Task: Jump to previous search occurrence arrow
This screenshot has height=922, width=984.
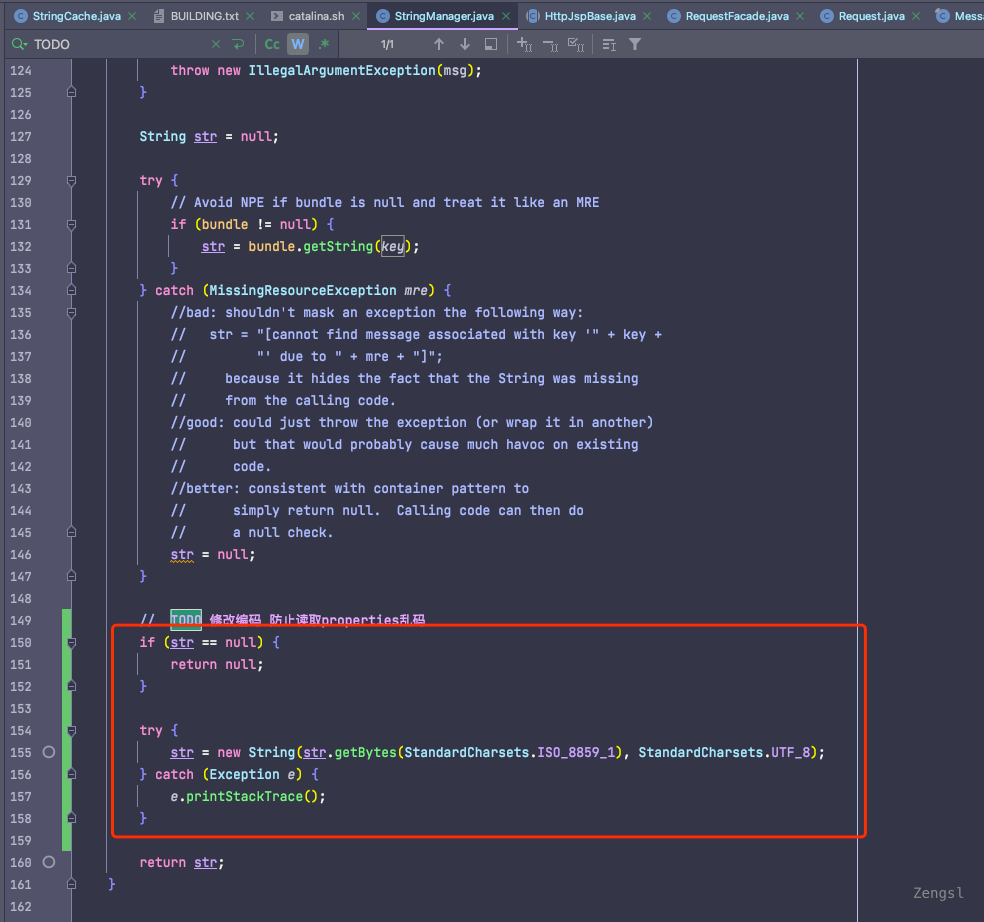Action: [438, 45]
